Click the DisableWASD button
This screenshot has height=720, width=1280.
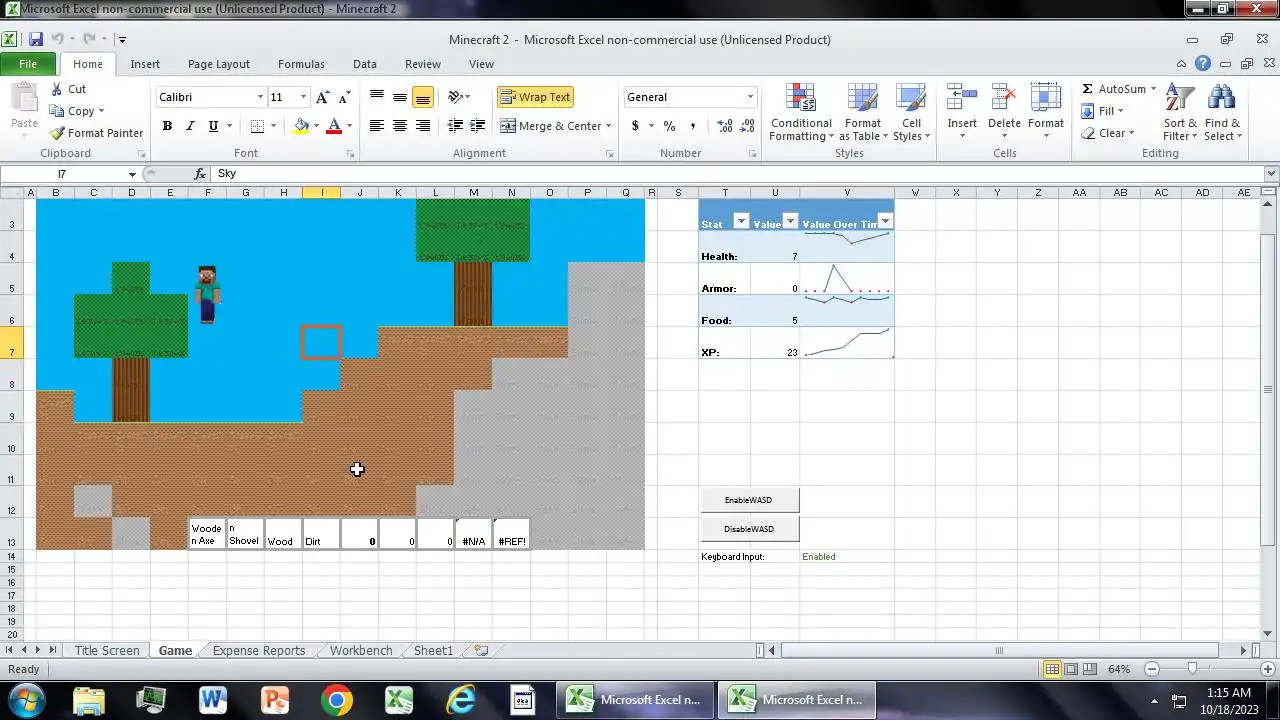[749, 529]
